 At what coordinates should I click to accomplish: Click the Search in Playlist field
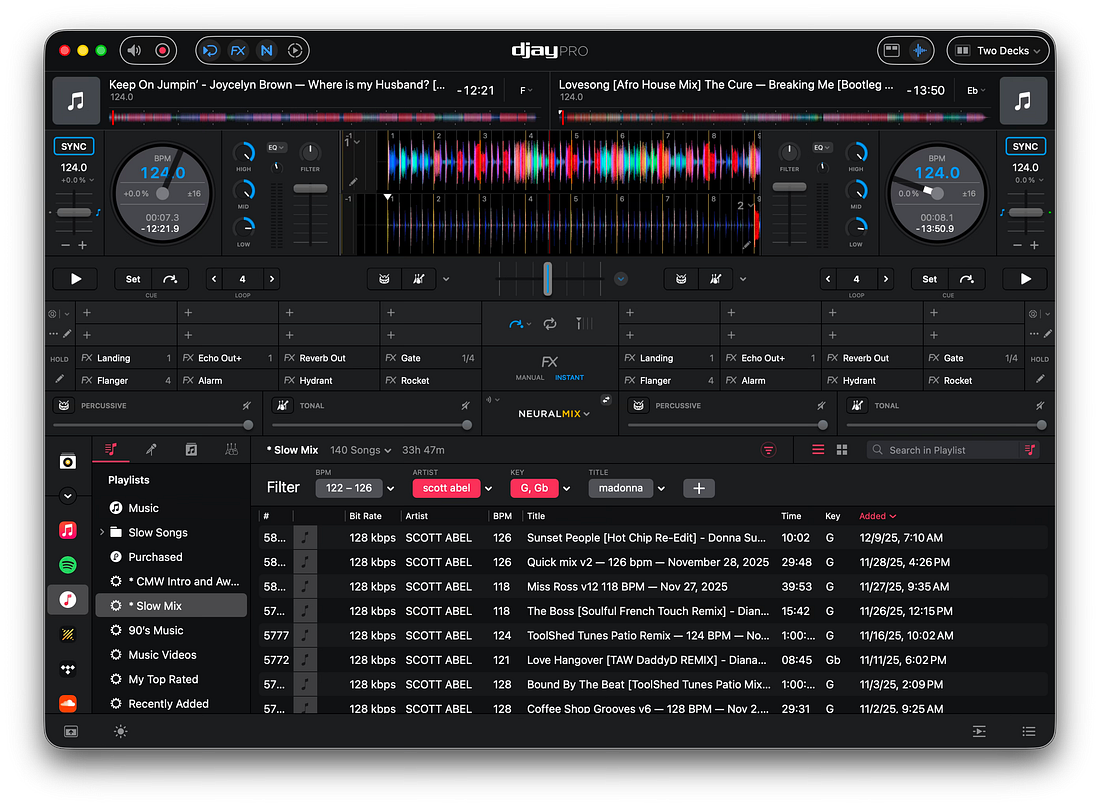click(944, 450)
